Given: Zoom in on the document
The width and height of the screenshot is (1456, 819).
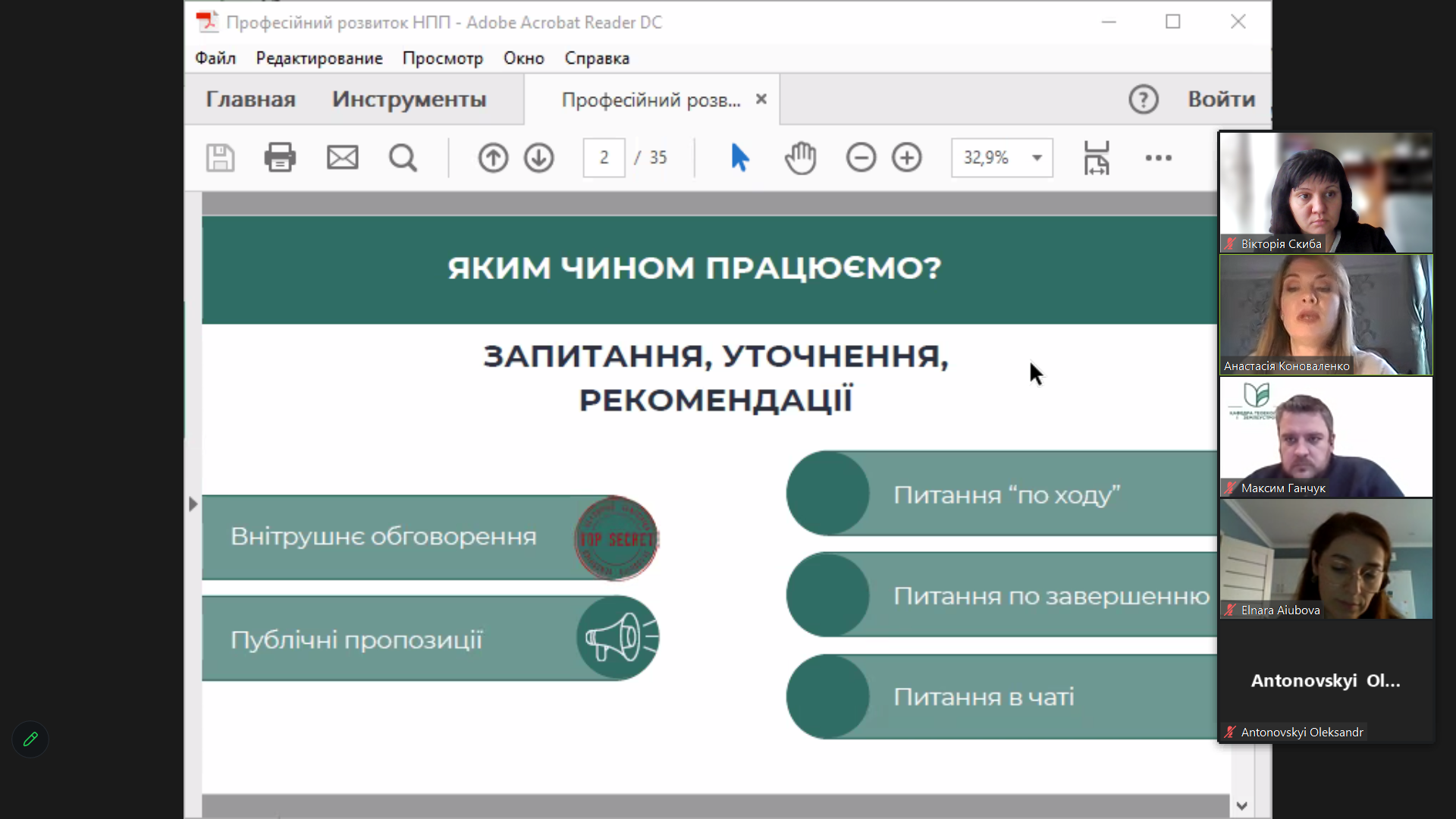Looking at the screenshot, I should [x=907, y=158].
